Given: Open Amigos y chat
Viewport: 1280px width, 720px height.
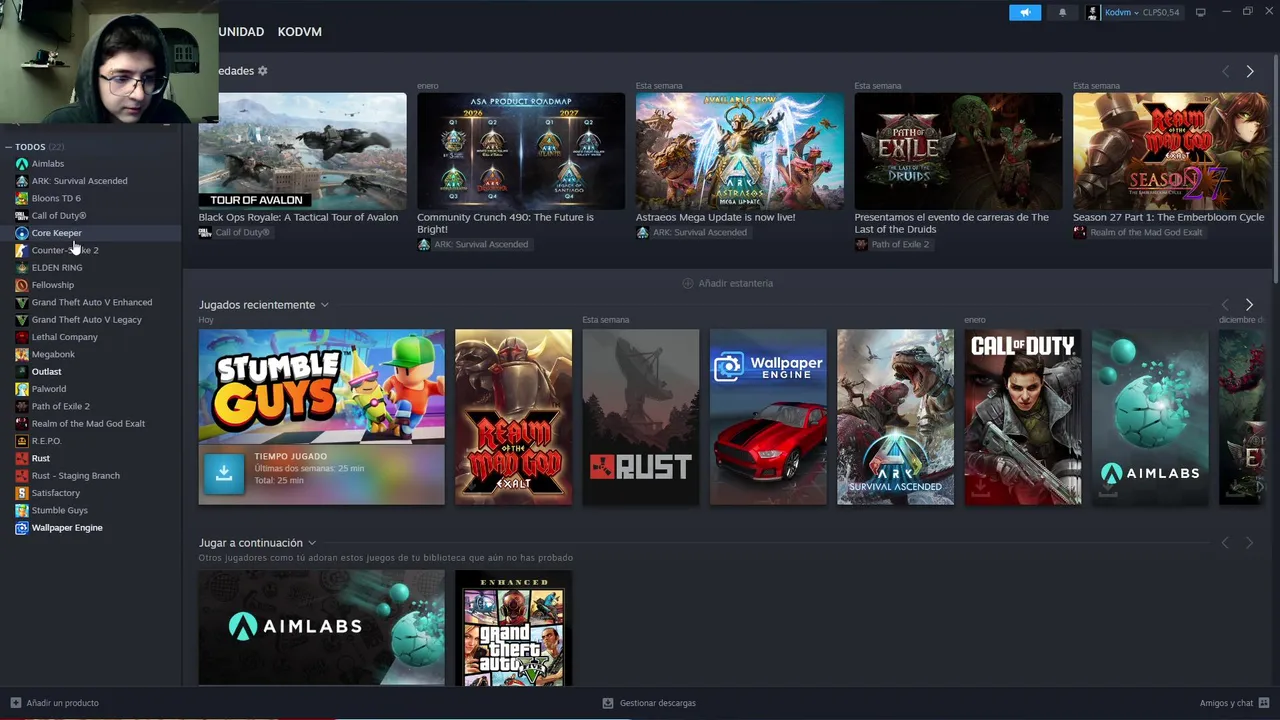Looking at the screenshot, I should [x=1233, y=703].
